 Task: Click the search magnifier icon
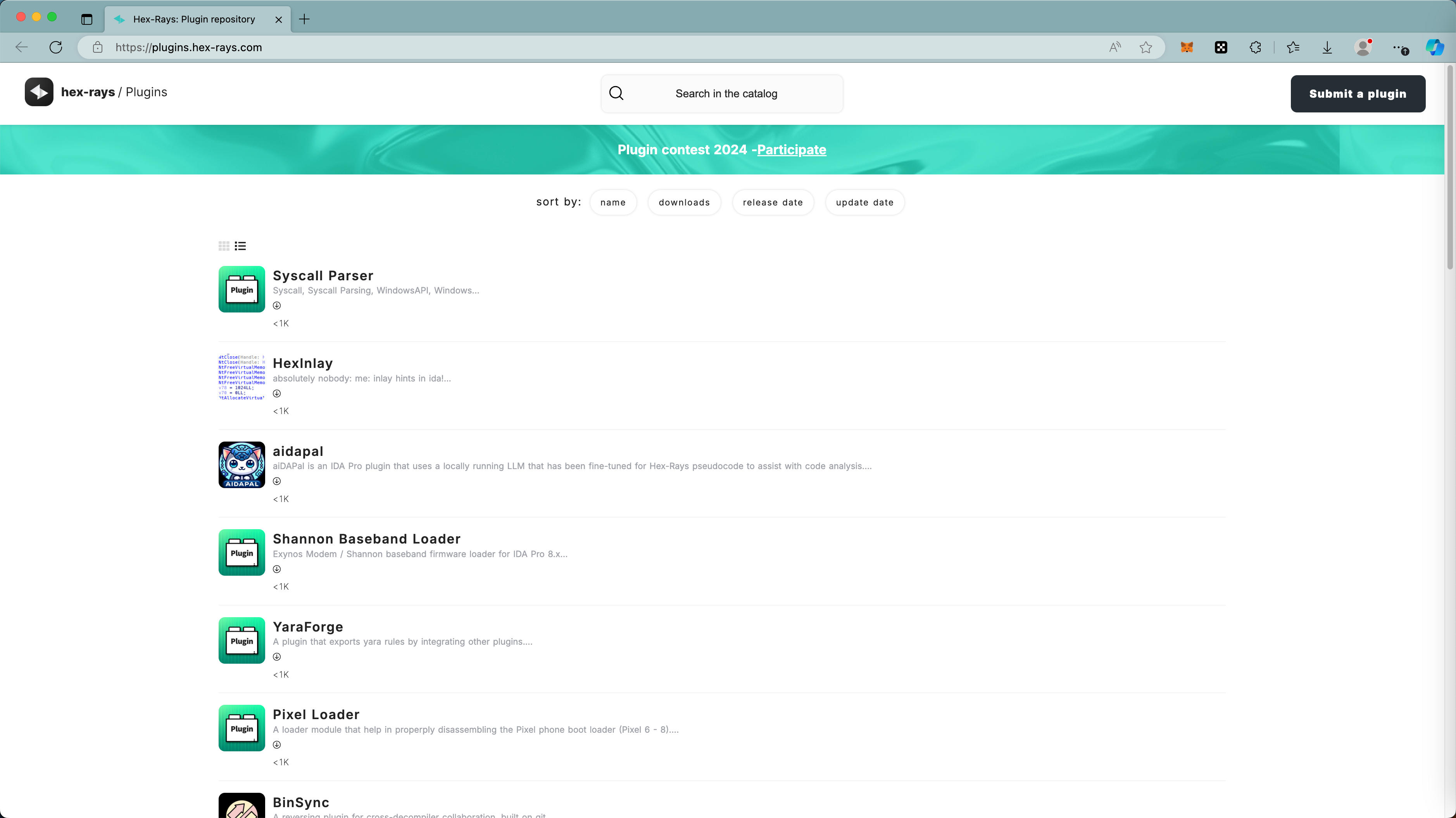[616, 93]
